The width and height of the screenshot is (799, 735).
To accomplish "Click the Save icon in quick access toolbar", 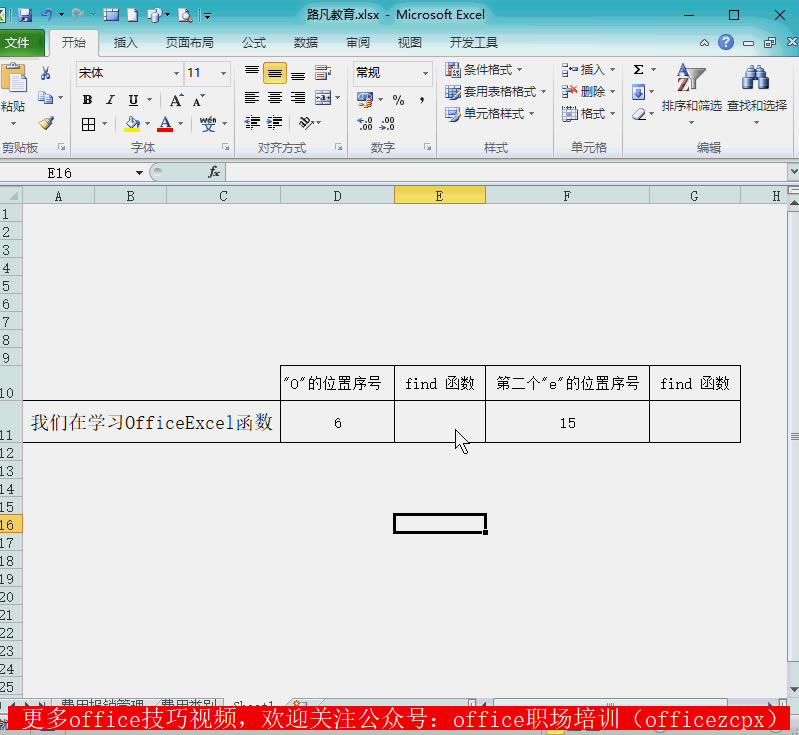I will 25,15.
